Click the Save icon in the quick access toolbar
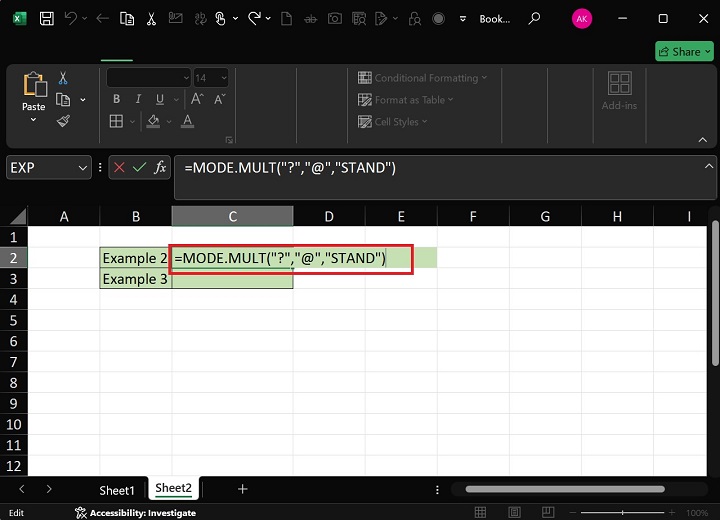Screen dimensions: 720x520 pos(46,19)
